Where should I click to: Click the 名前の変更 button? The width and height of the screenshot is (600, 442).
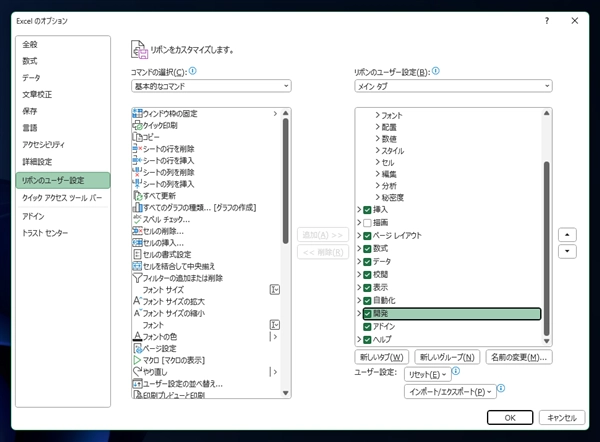point(519,357)
